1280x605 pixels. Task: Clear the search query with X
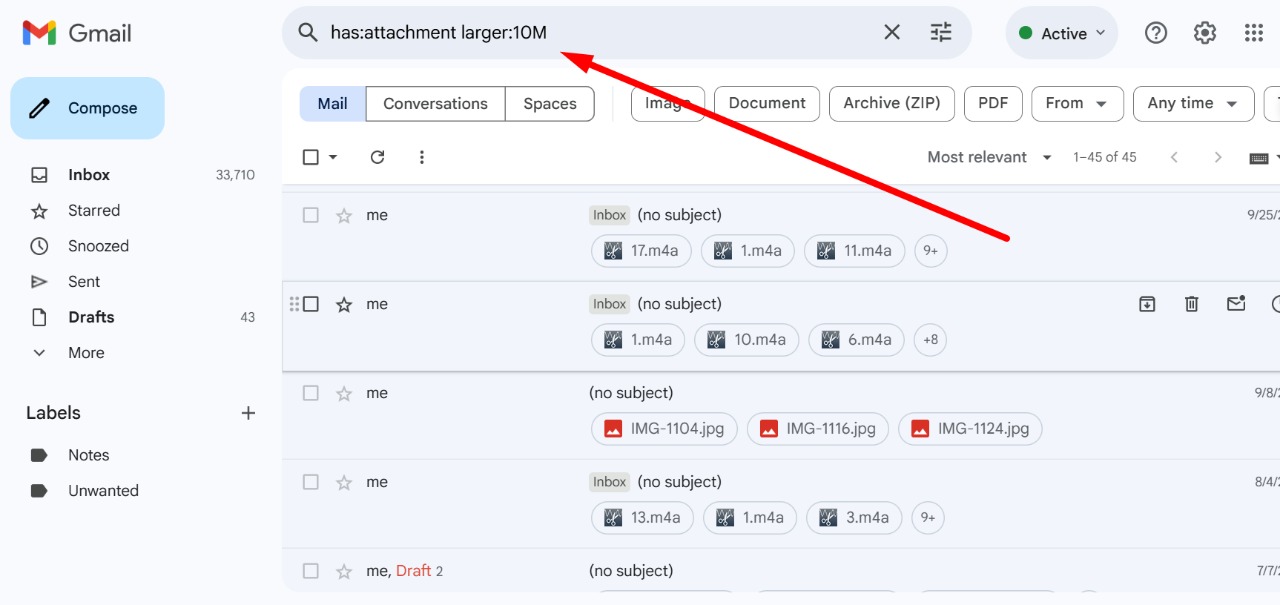point(892,32)
